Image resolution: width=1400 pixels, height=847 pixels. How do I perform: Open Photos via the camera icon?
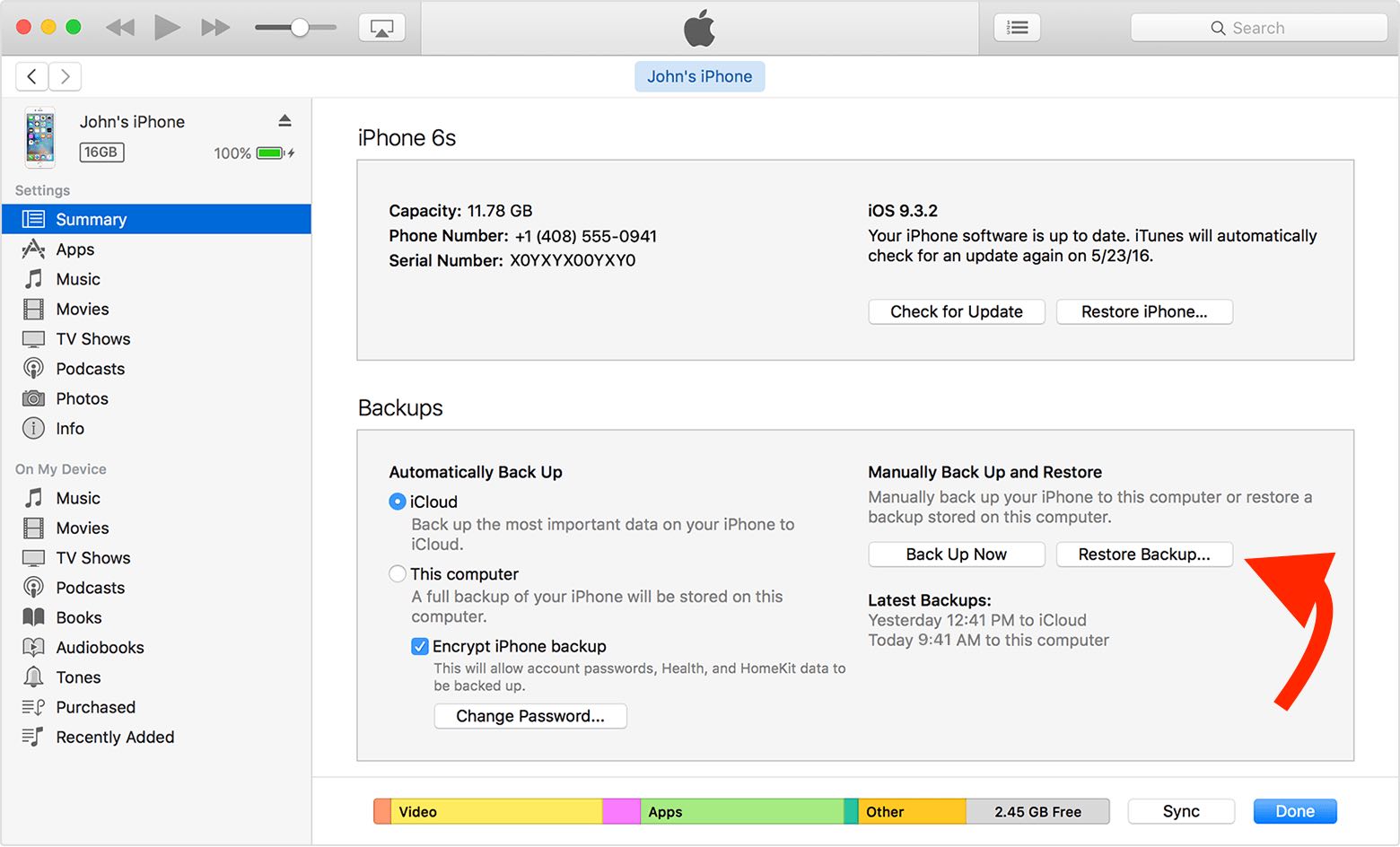[33, 398]
